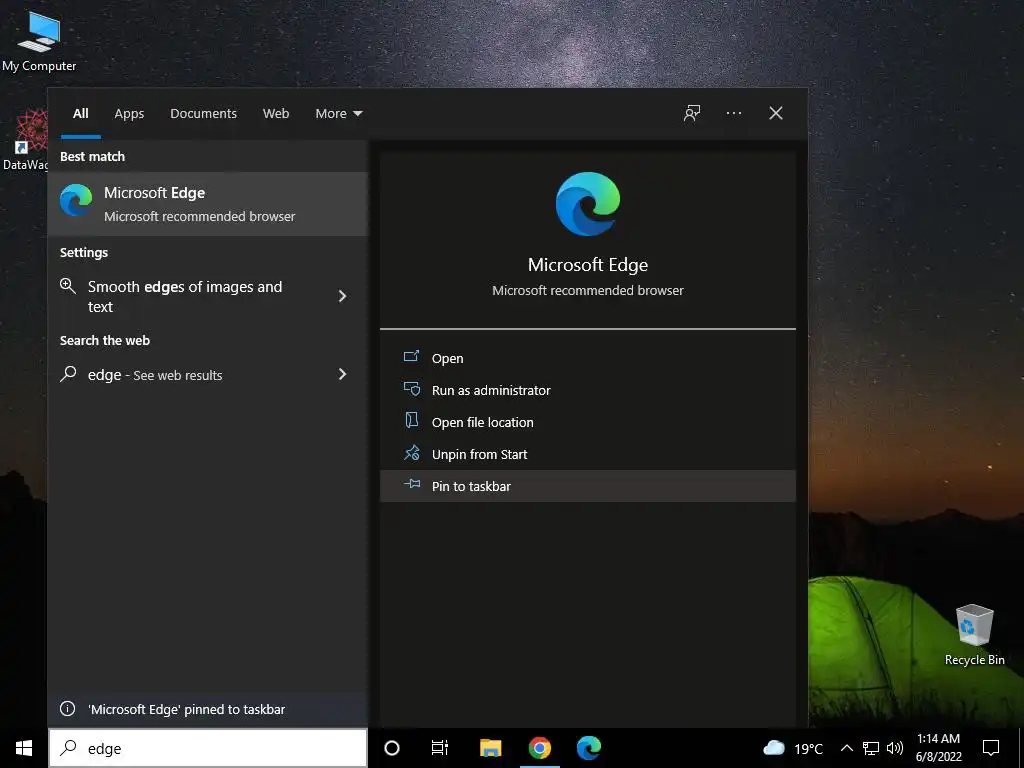Click the search box containing edge
Image resolution: width=1024 pixels, height=768 pixels.
pos(208,748)
